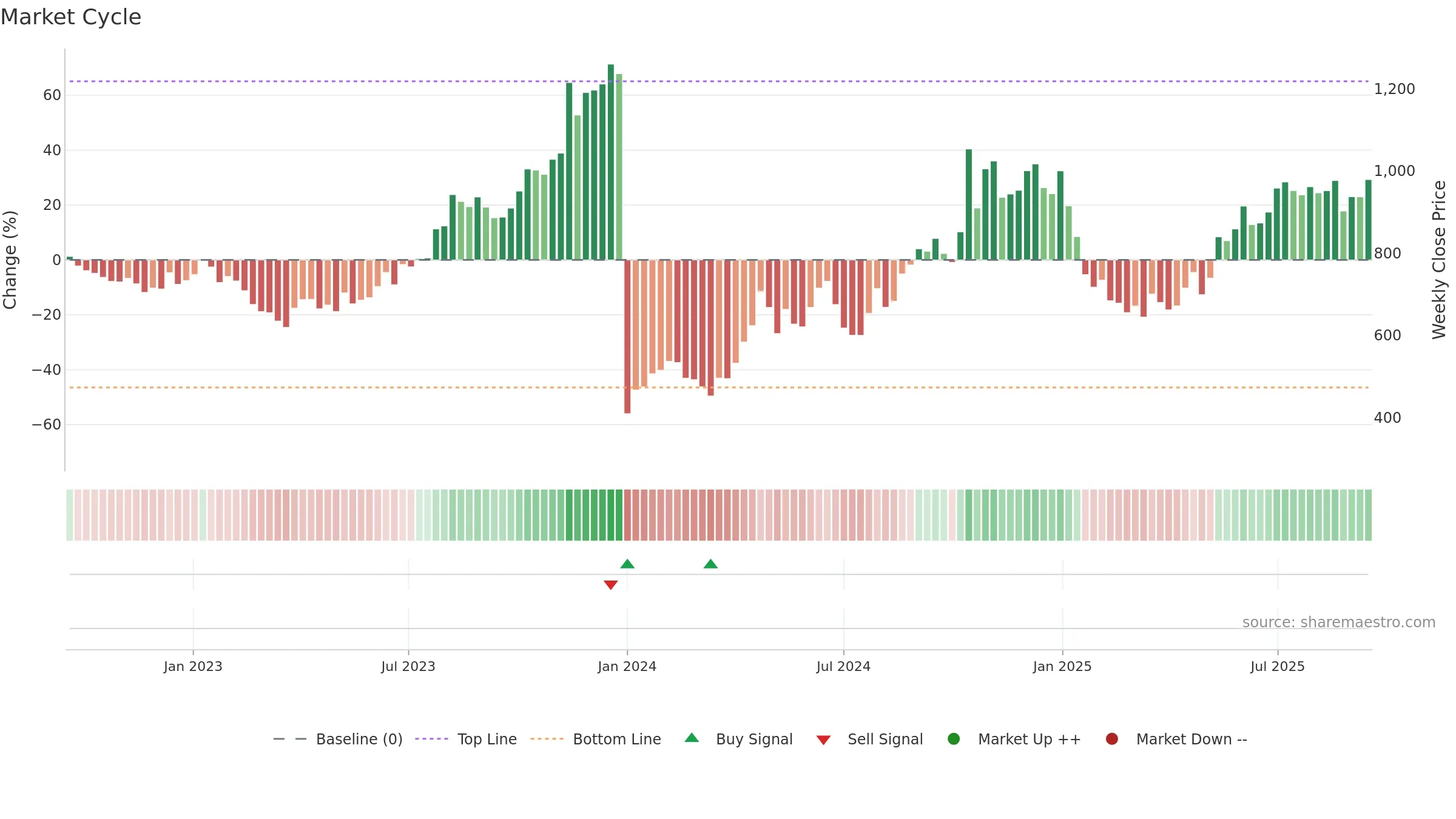Click the red Sell Signal triangle icon in legend
Viewport: 1456px width, 819px height.
pyautogui.click(x=823, y=740)
